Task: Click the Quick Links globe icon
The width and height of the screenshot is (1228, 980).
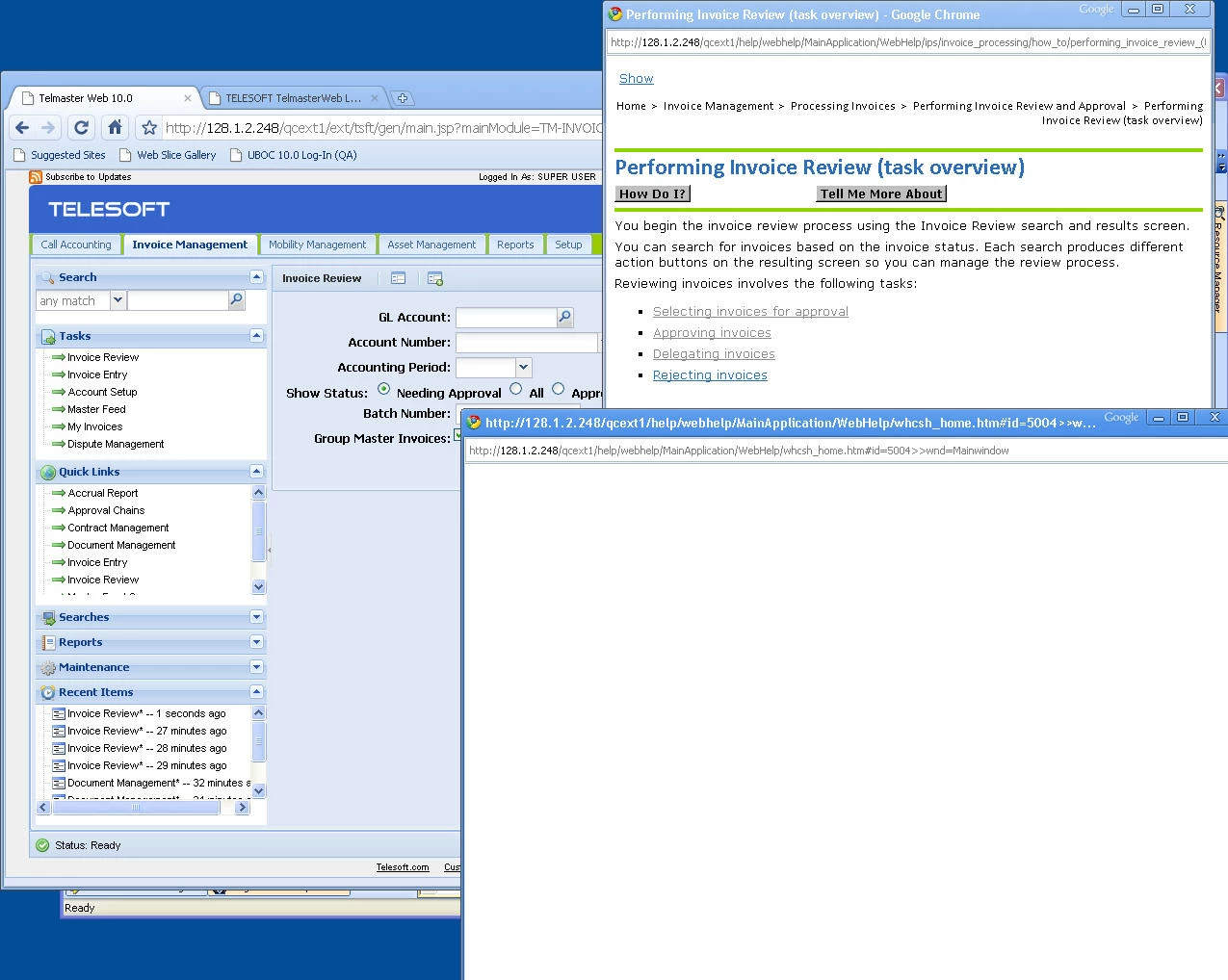Action: (48, 472)
